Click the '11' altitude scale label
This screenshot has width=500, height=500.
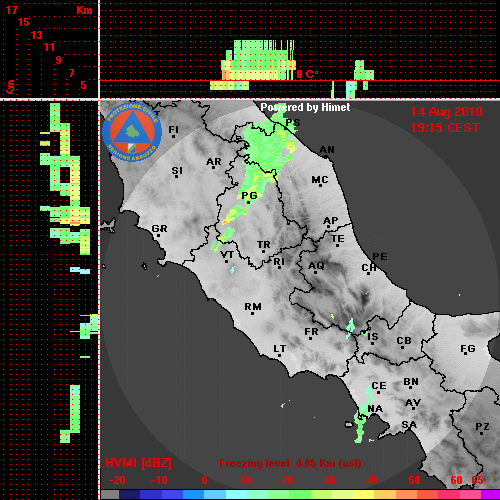(x=49, y=47)
